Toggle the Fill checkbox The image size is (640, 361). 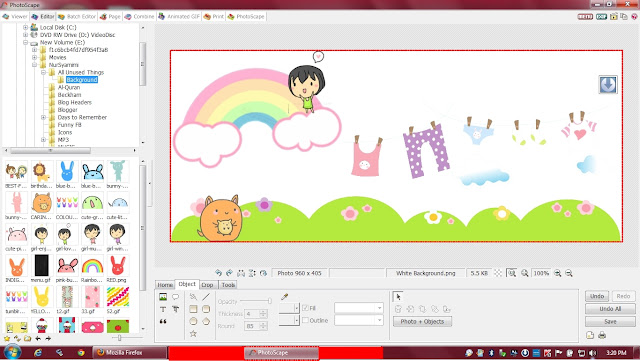pos(305,308)
